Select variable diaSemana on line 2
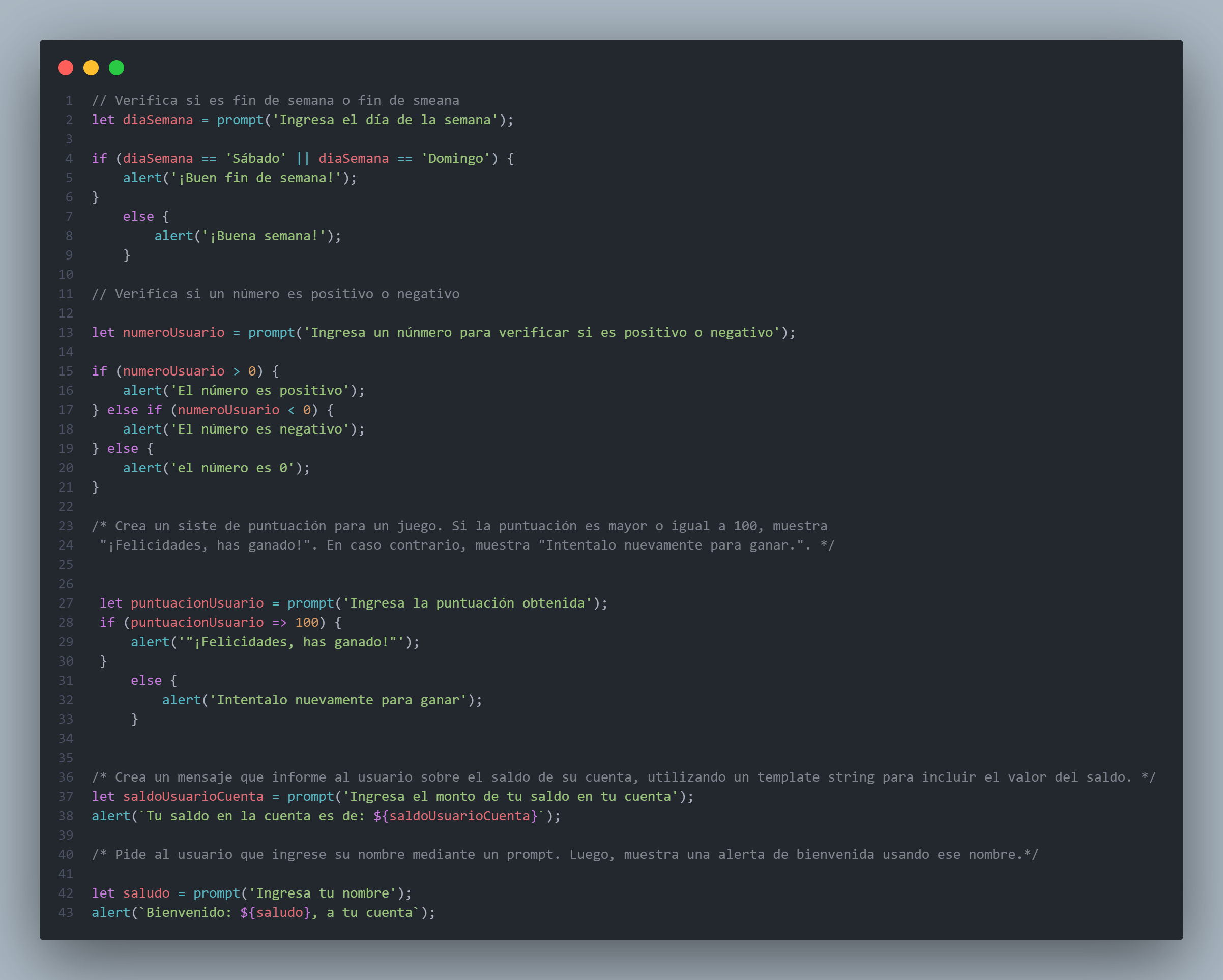 [158, 120]
